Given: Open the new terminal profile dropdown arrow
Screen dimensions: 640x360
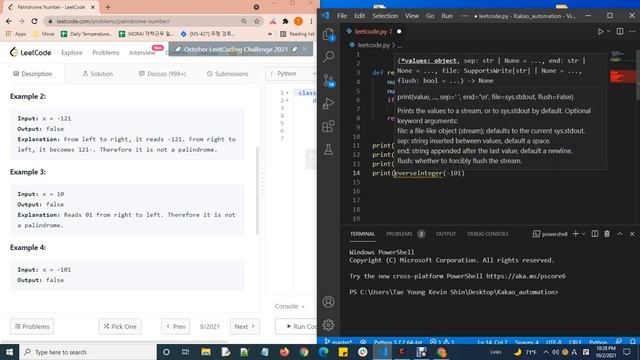Looking at the screenshot, I should (x=583, y=234).
